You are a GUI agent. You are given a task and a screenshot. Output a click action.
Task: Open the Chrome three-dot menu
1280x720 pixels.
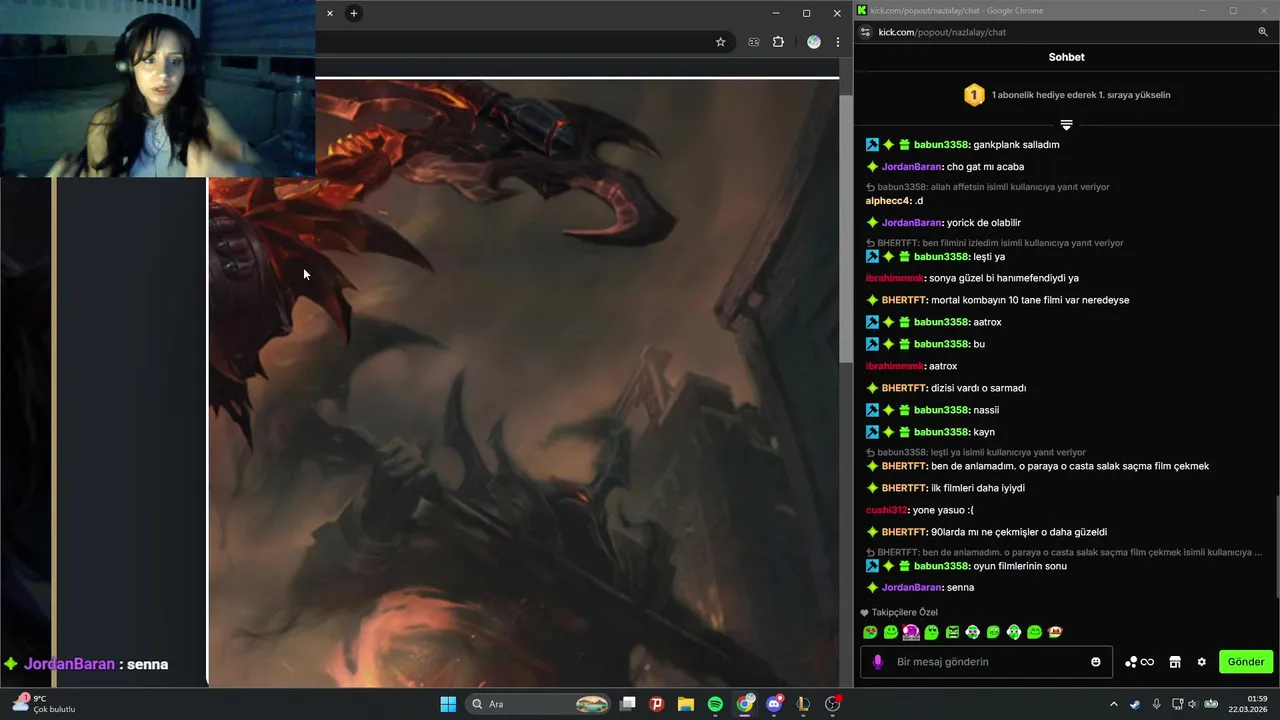tap(838, 42)
